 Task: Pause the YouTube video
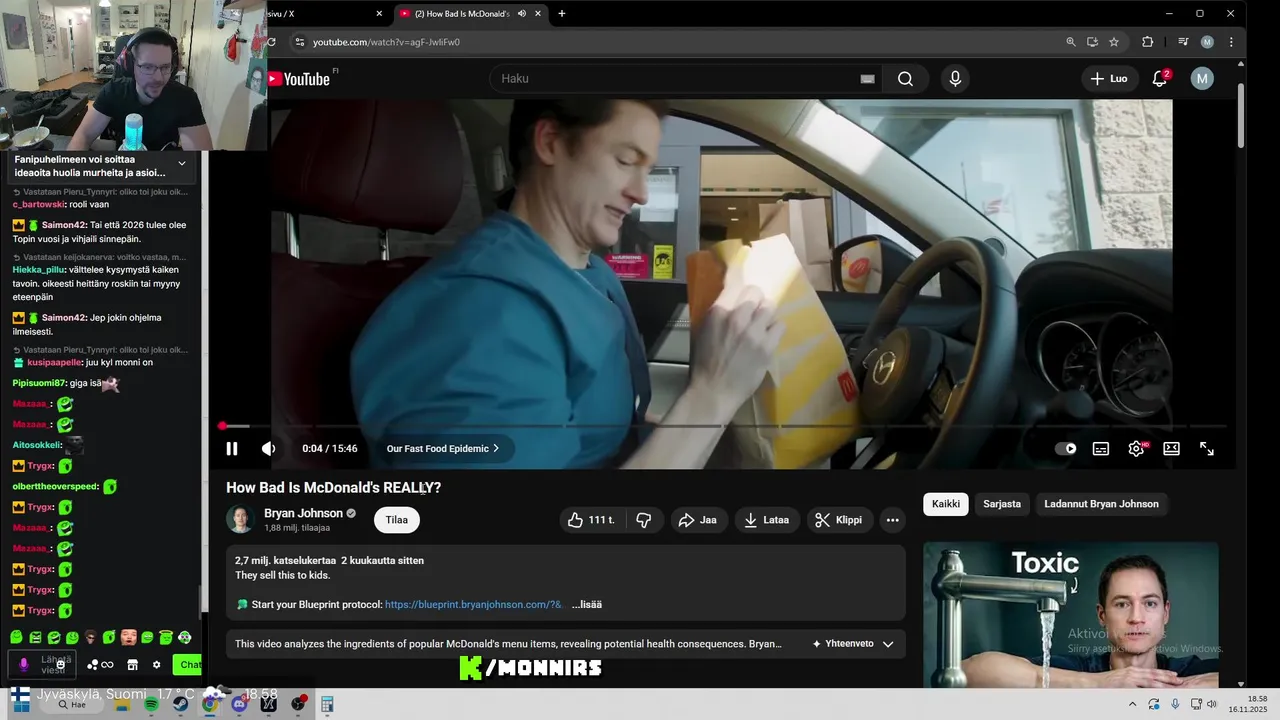coord(231,449)
